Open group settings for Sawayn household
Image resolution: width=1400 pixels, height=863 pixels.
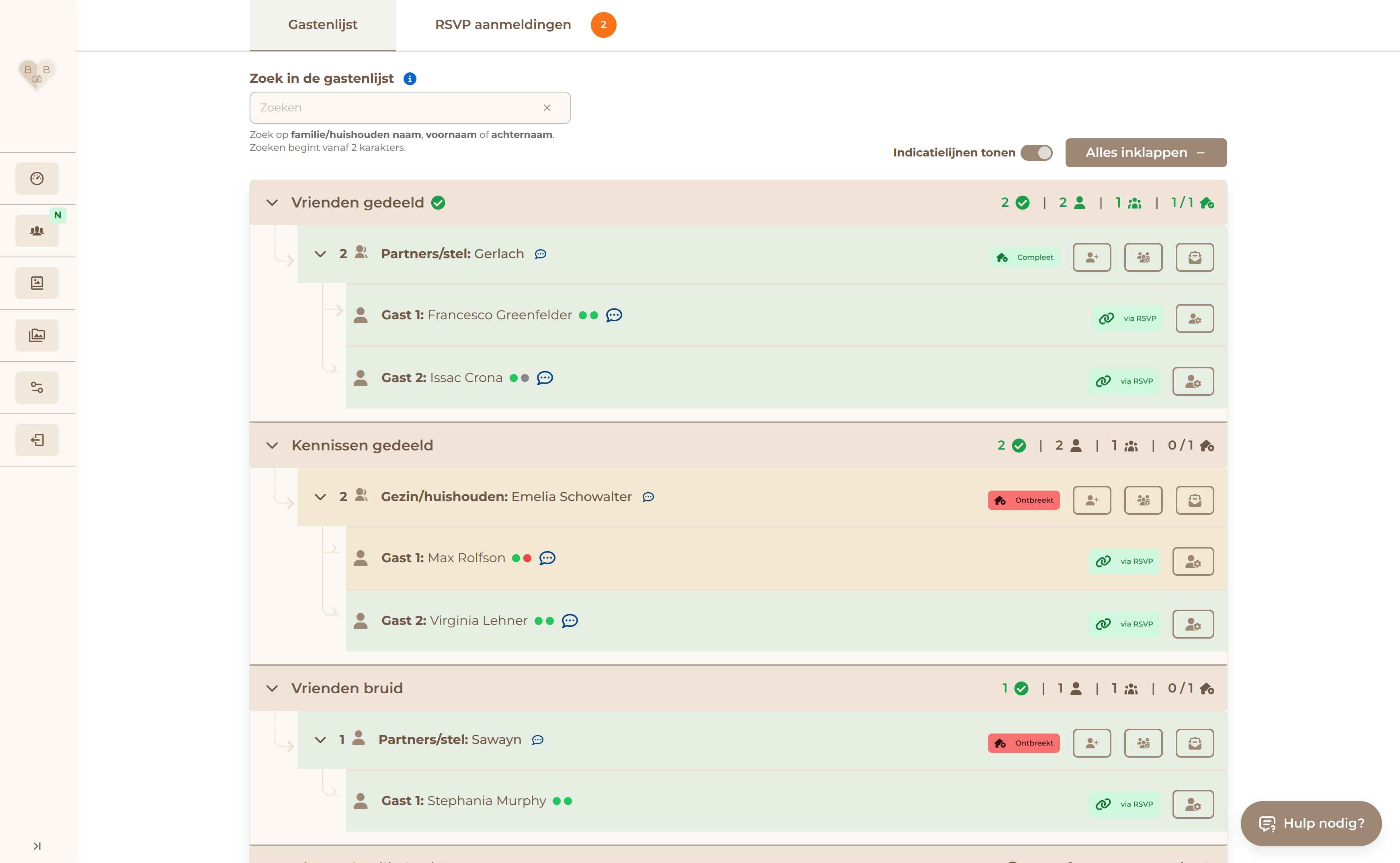1143,743
